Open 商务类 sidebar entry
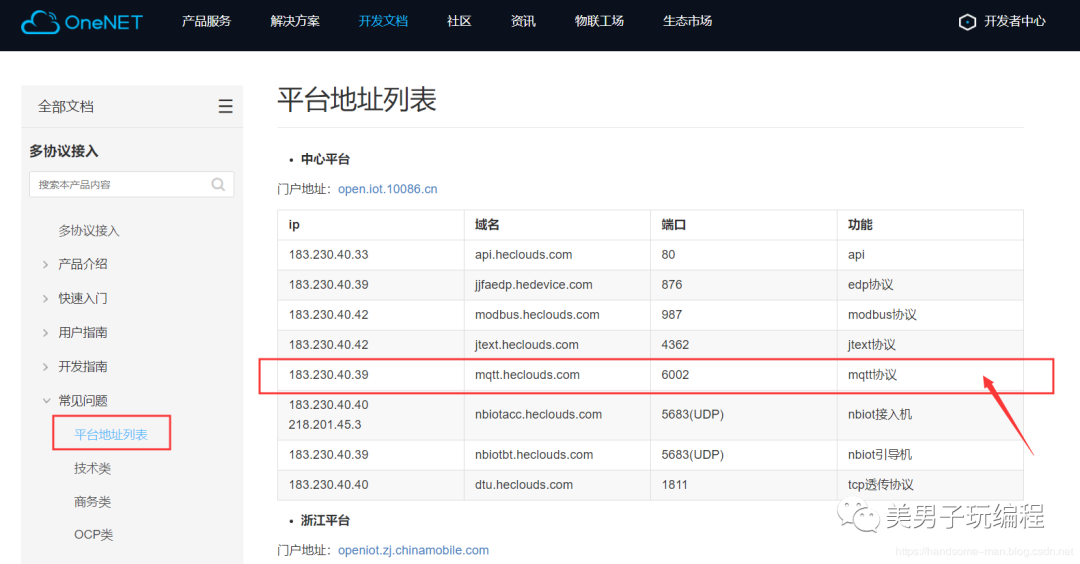Image resolution: width=1080 pixels, height=564 pixels. pyautogui.click(x=92, y=502)
